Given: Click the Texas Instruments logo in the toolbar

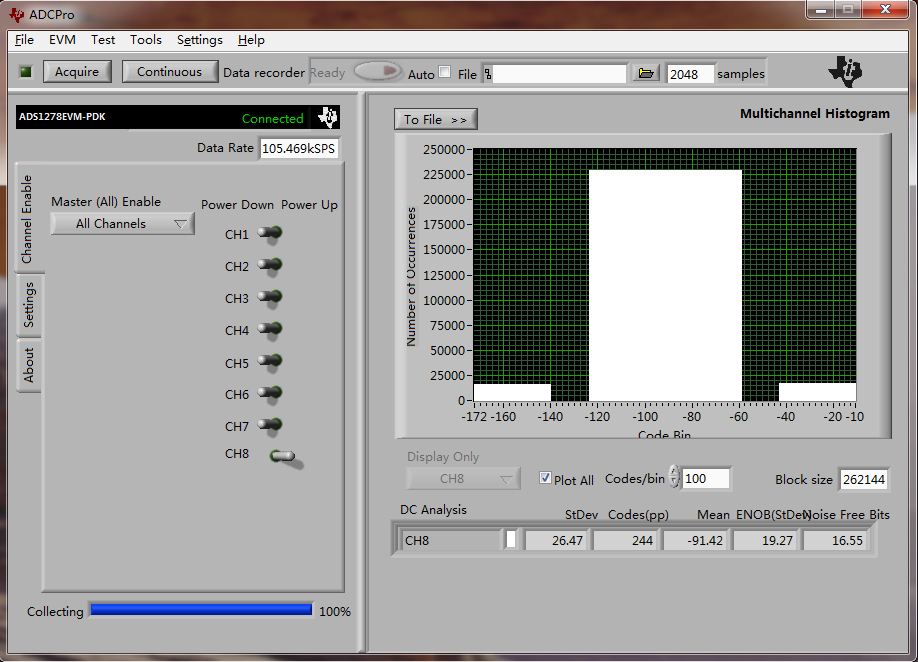Looking at the screenshot, I should coord(845,71).
